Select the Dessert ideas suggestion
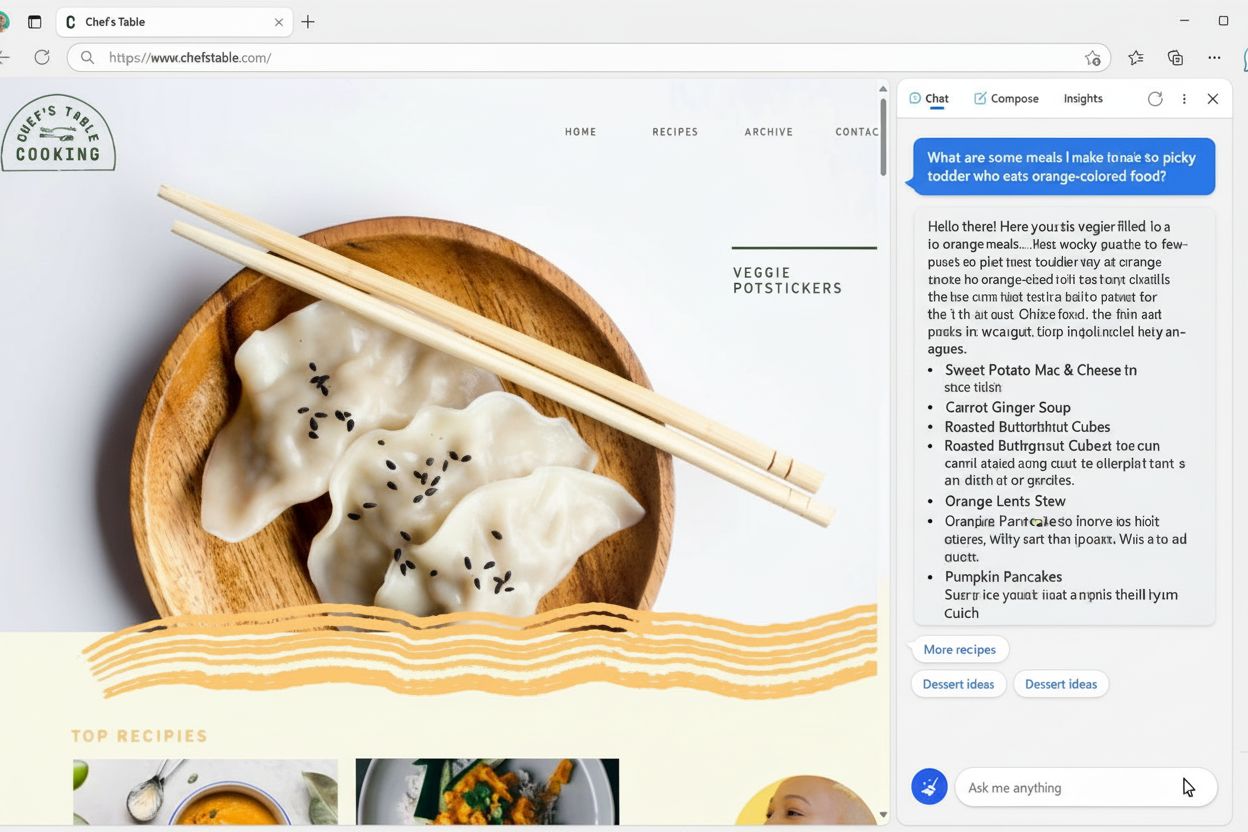This screenshot has width=1248, height=832. pos(958,684)
